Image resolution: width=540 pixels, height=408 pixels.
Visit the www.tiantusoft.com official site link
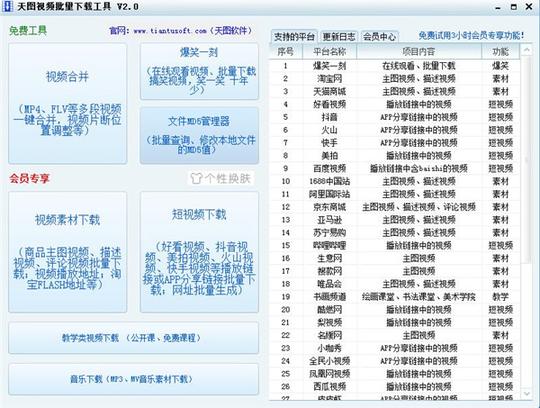[x=170, y=31]
